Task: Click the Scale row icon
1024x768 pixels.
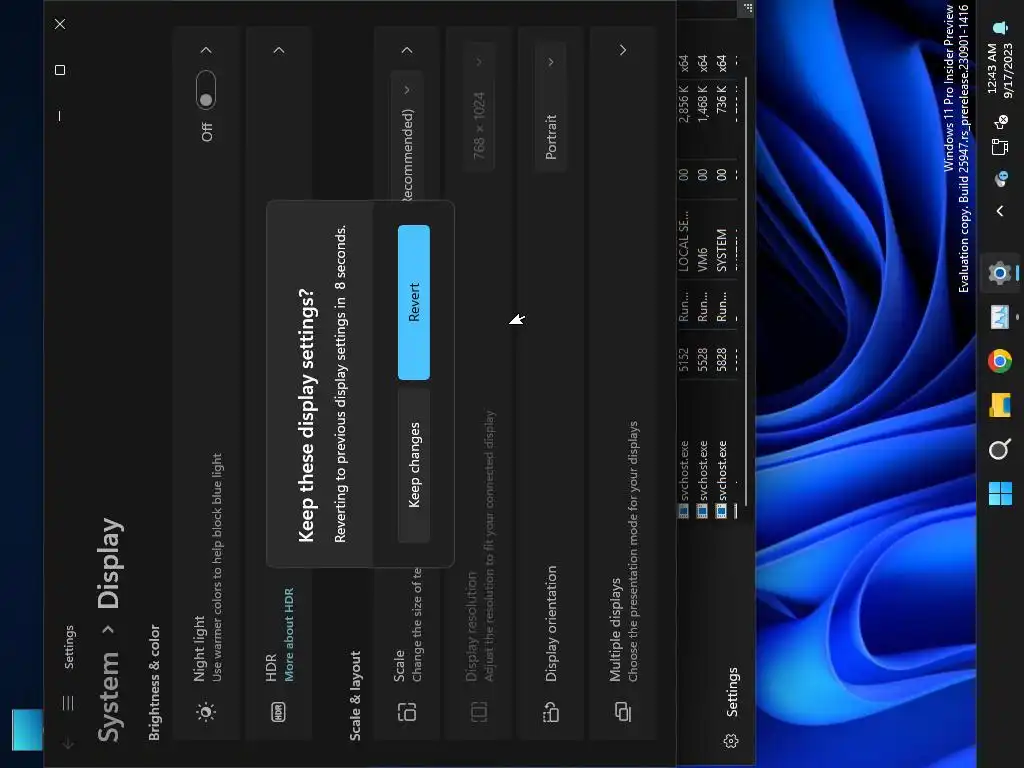Action: pyautogui.click(x=407, y=711)
